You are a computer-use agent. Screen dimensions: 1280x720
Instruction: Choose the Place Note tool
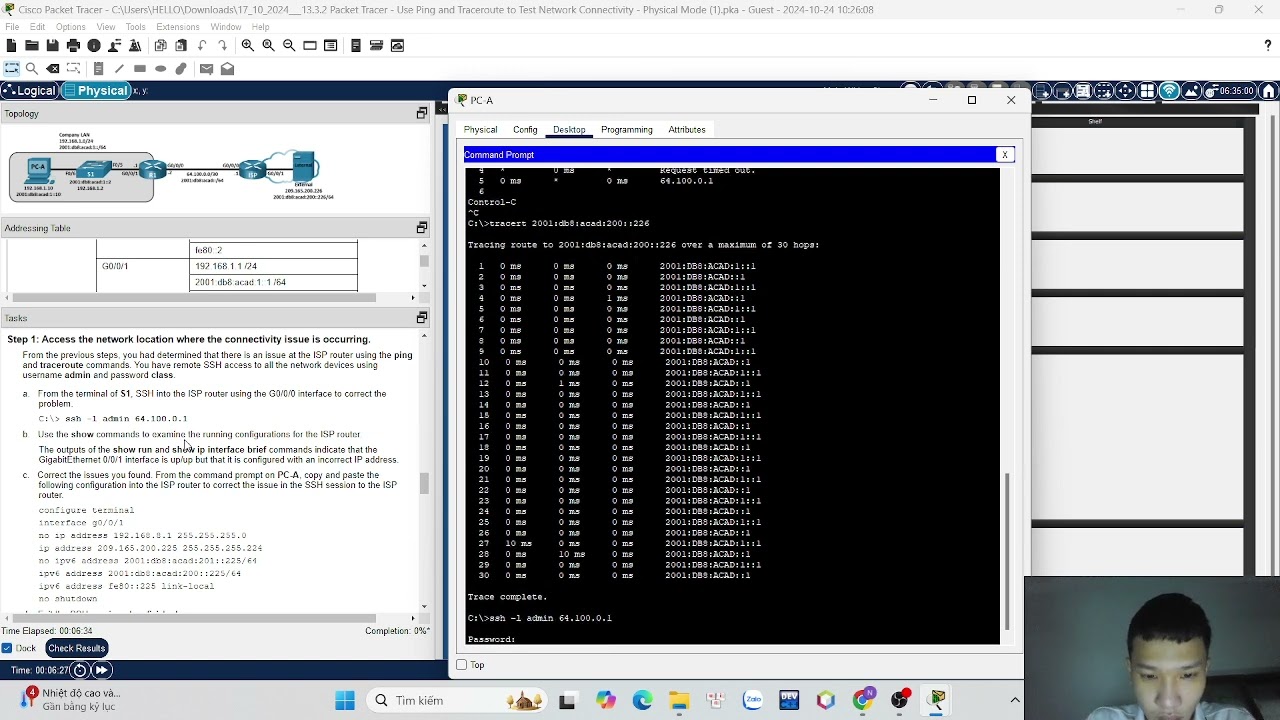pyautogui.click(x=98, y=69)
